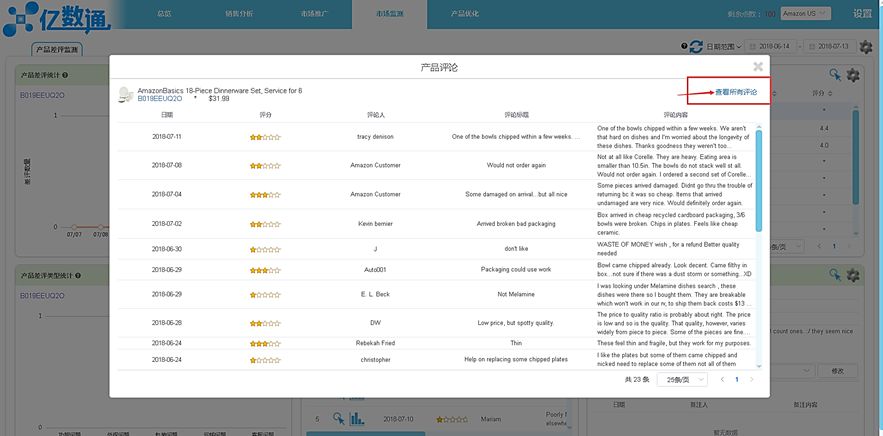
Task: Go to next page in dialog pagination
Action: 751,380
